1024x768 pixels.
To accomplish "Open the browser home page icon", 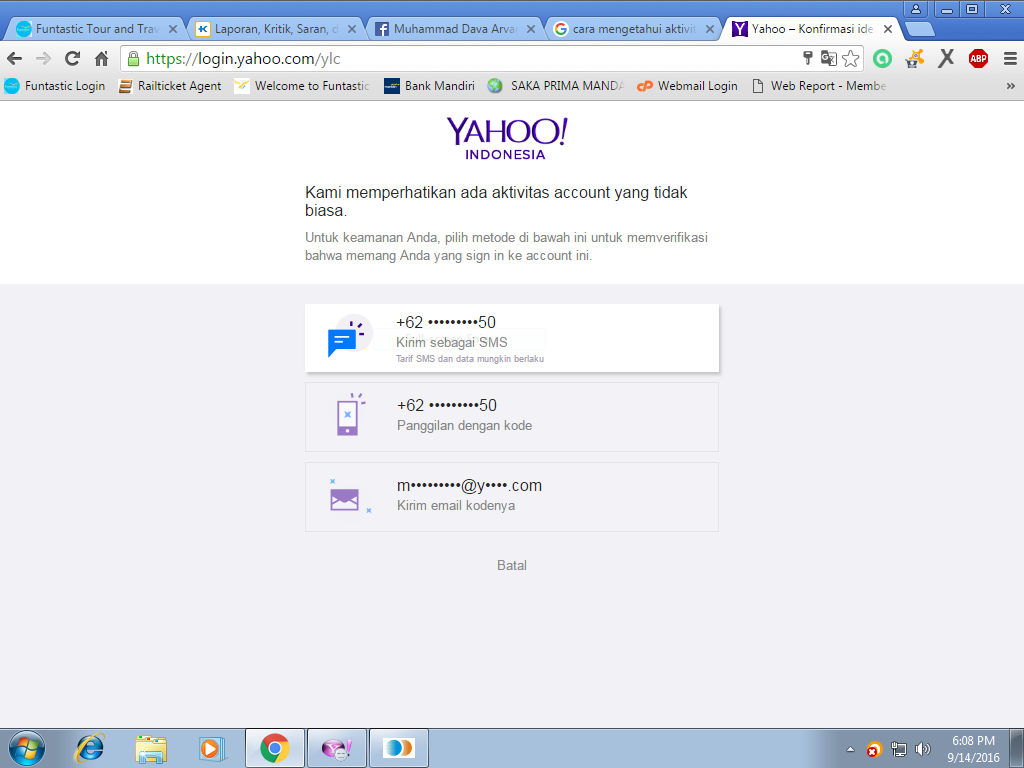I will tap(101, 59).
